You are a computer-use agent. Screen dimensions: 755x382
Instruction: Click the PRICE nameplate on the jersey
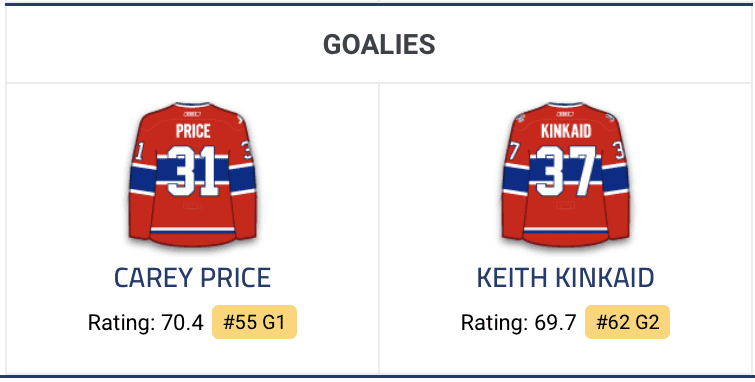click(x=193, y=131)
